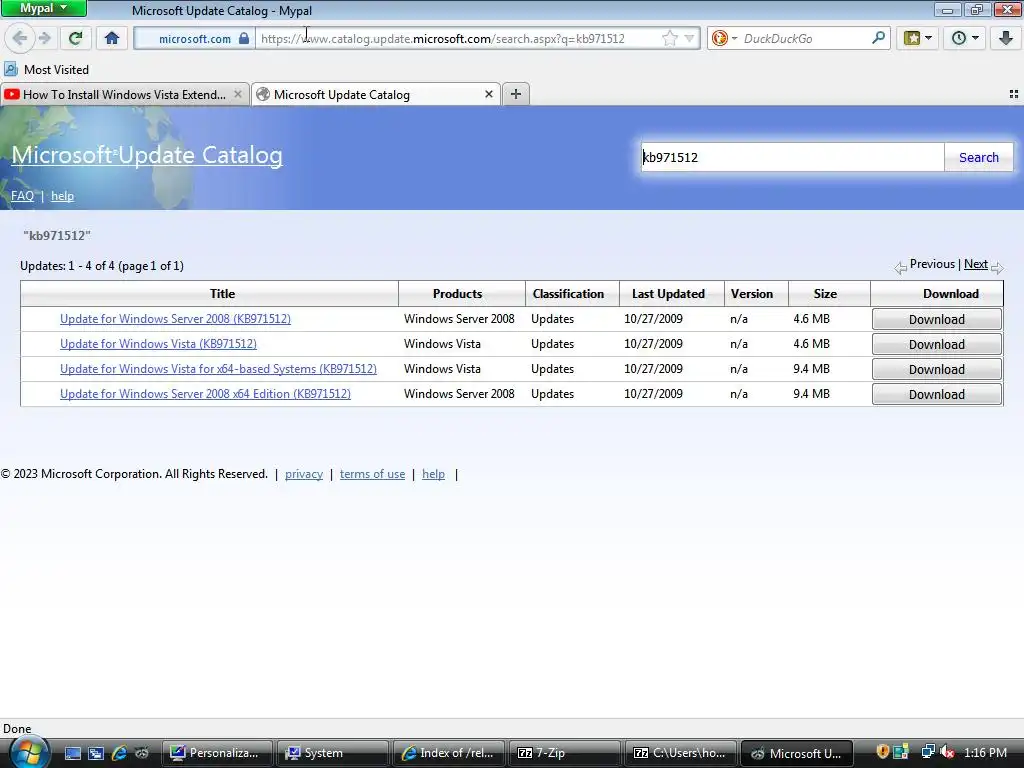The height and width of the screenshot is (768, 1024).
Task: Download the Windows Vista 4.6 MB update
Action: 936,344
